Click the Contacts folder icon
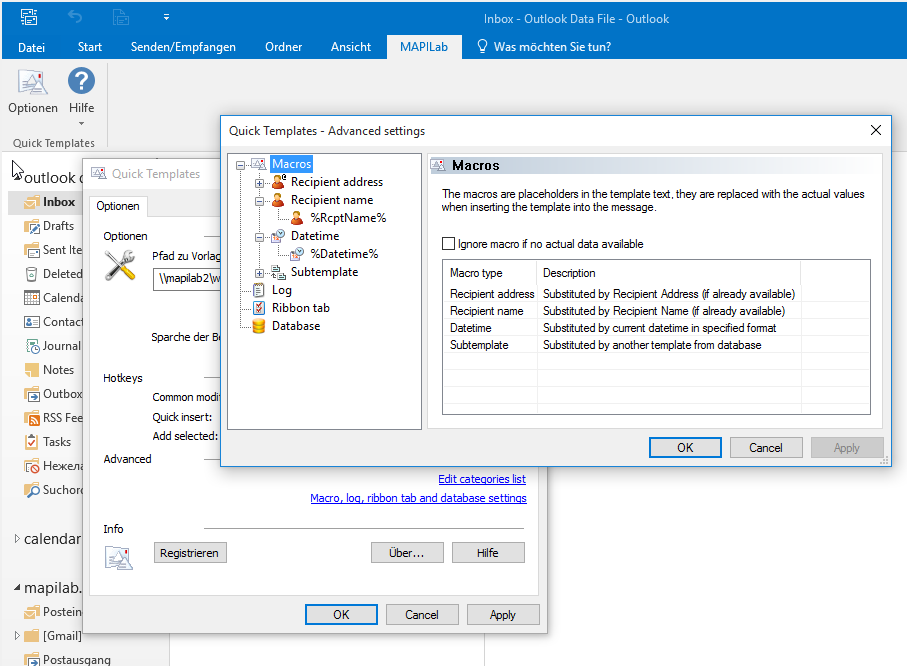Image resolution: width=907 pixels, height=666 pixels. (x=31, y=322)
